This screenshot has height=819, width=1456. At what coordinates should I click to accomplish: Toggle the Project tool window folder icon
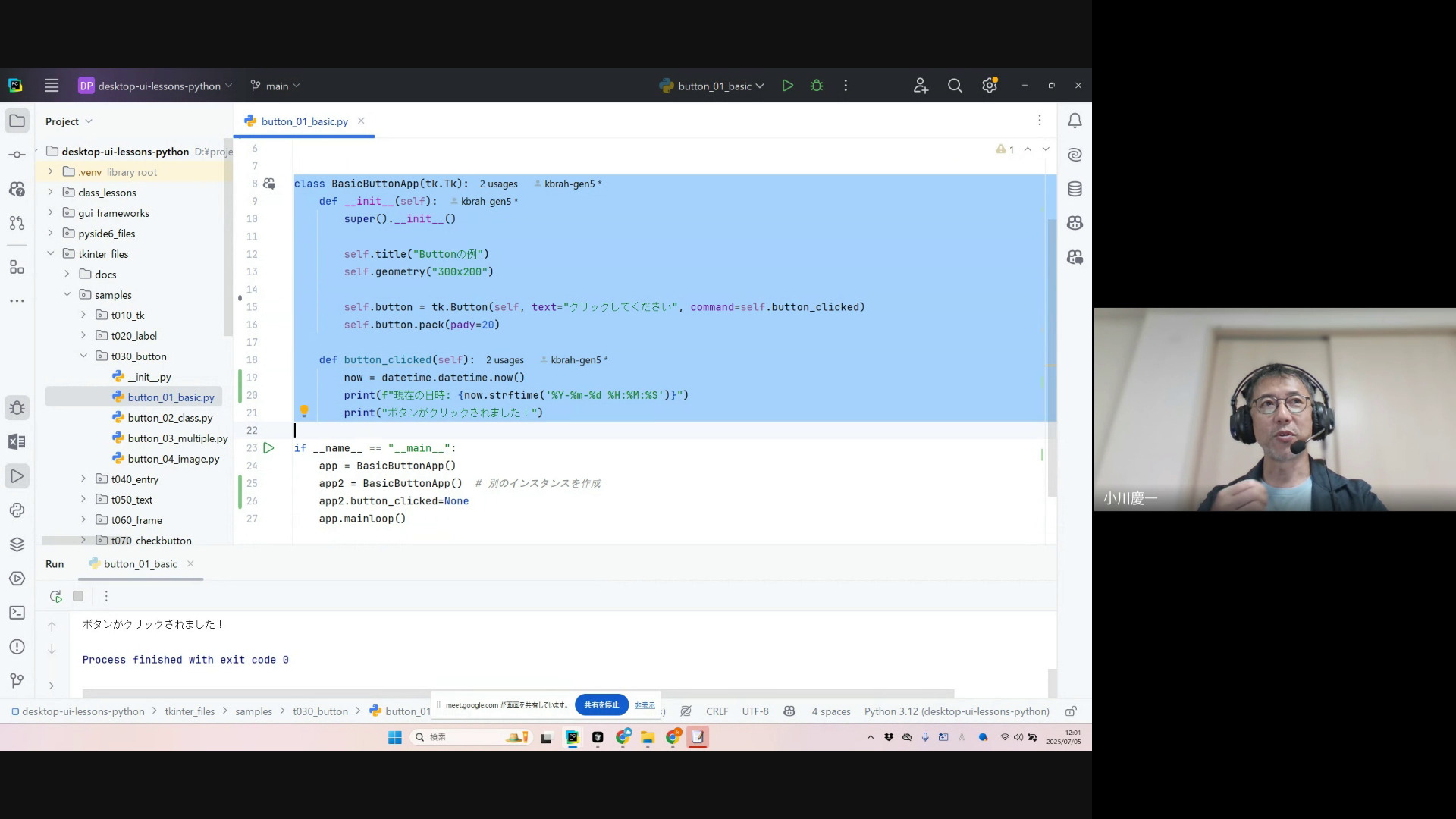pos(17,121)
